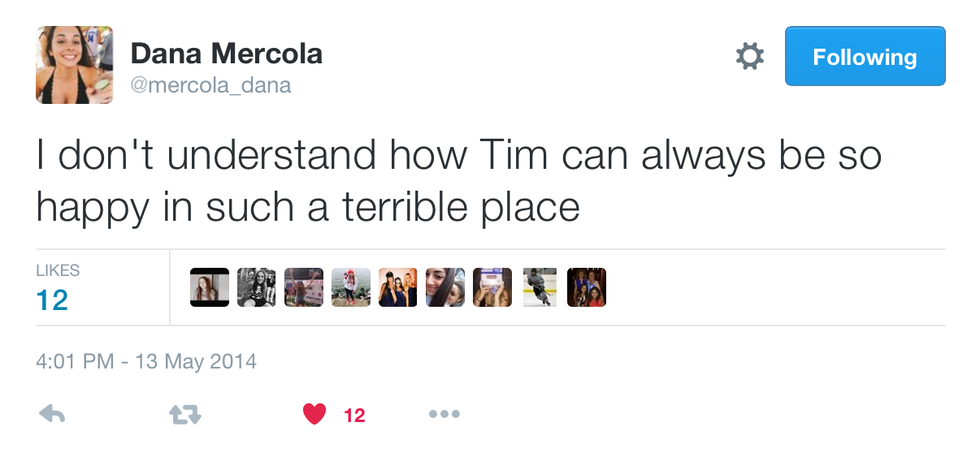Open the three-dots more options menu
The image size is (980, 474).
coord(443,414)
